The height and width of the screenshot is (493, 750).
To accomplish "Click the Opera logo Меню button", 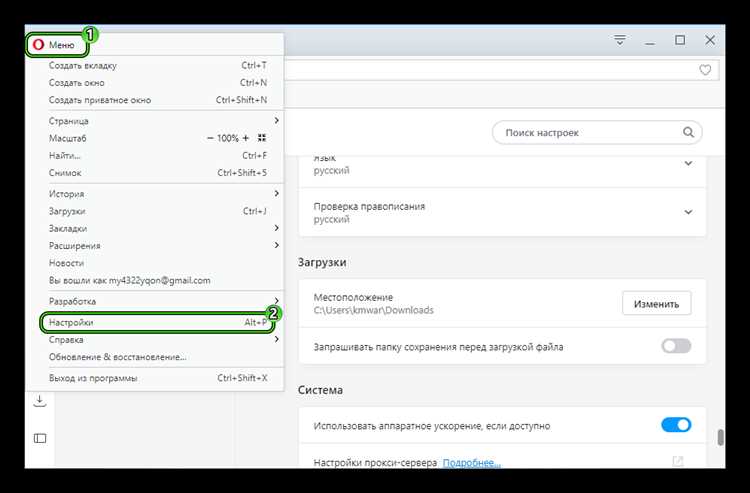I will click(55, 45).
